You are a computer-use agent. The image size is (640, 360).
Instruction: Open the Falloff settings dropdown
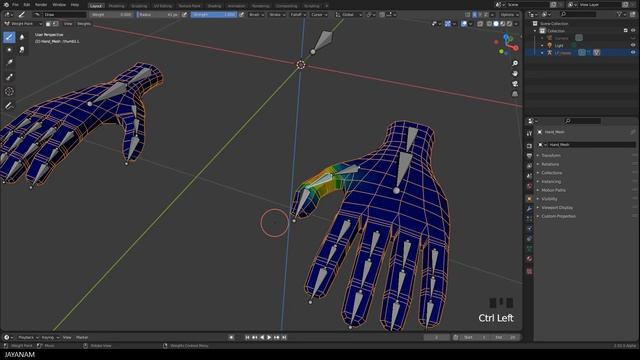click(298, 15)
